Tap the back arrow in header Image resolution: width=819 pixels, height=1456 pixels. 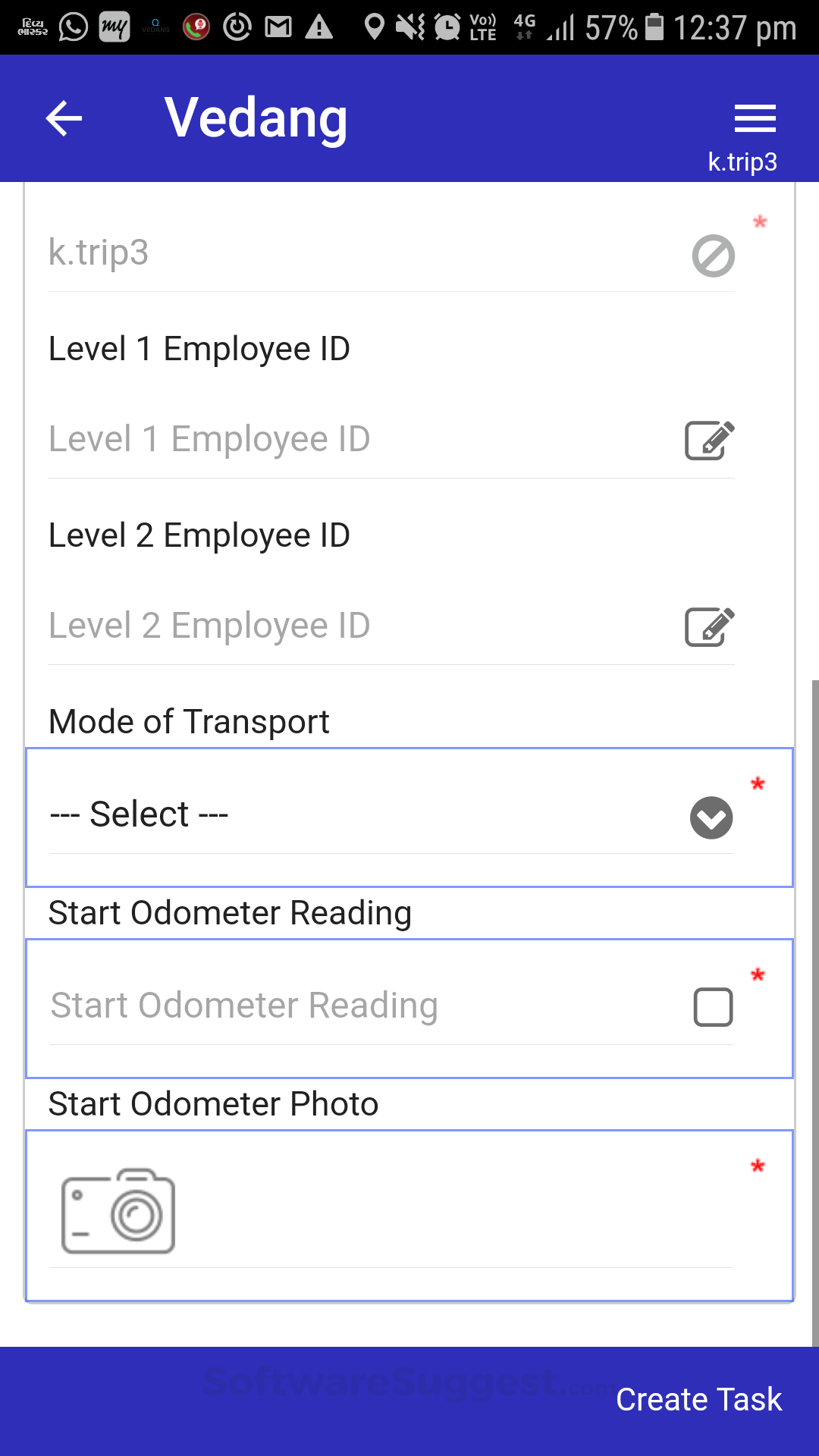pyautogui.click(x=64, y=119)
